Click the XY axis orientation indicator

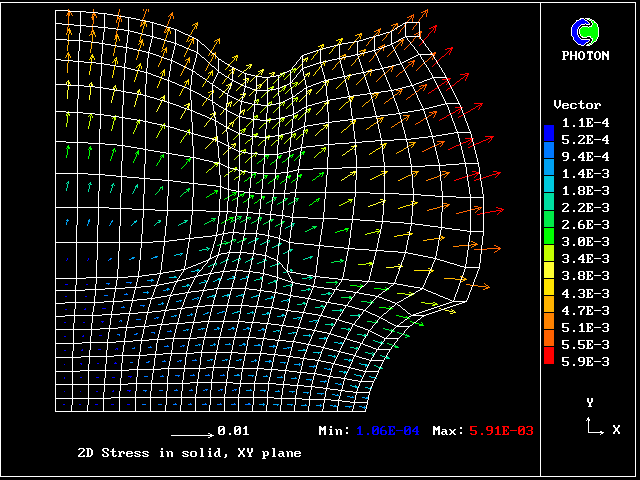coord(597,422)
